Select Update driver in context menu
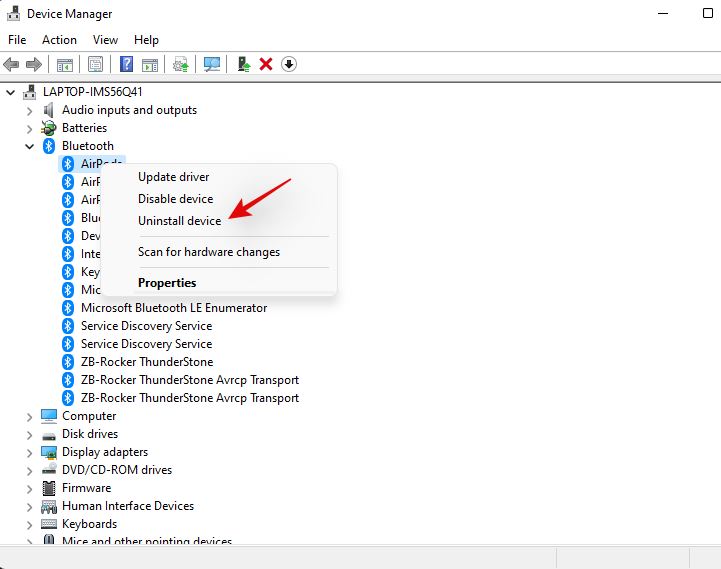Screen dimensions: 721x569 tap(173, 177)
